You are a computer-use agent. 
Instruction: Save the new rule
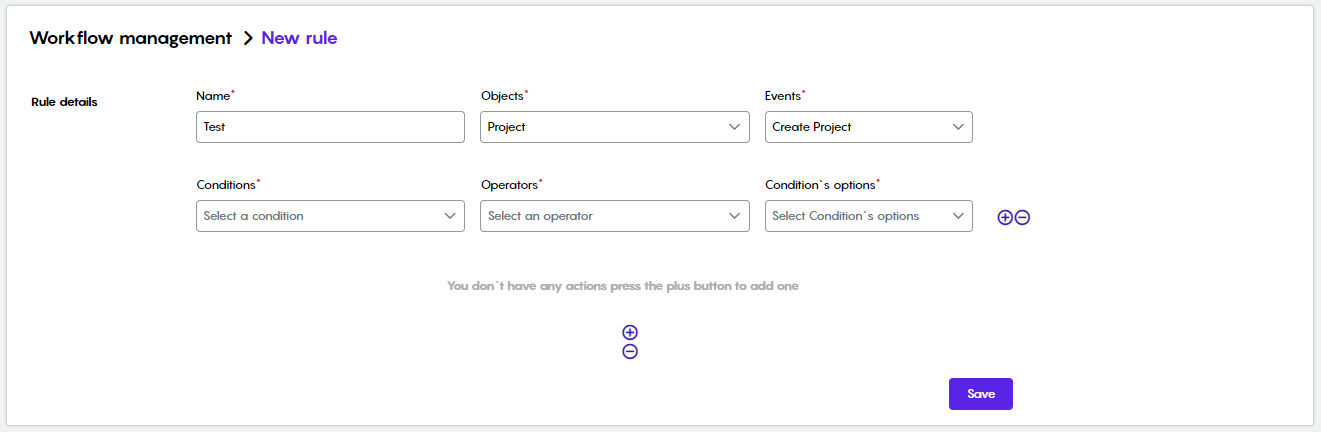coord(981,394)
